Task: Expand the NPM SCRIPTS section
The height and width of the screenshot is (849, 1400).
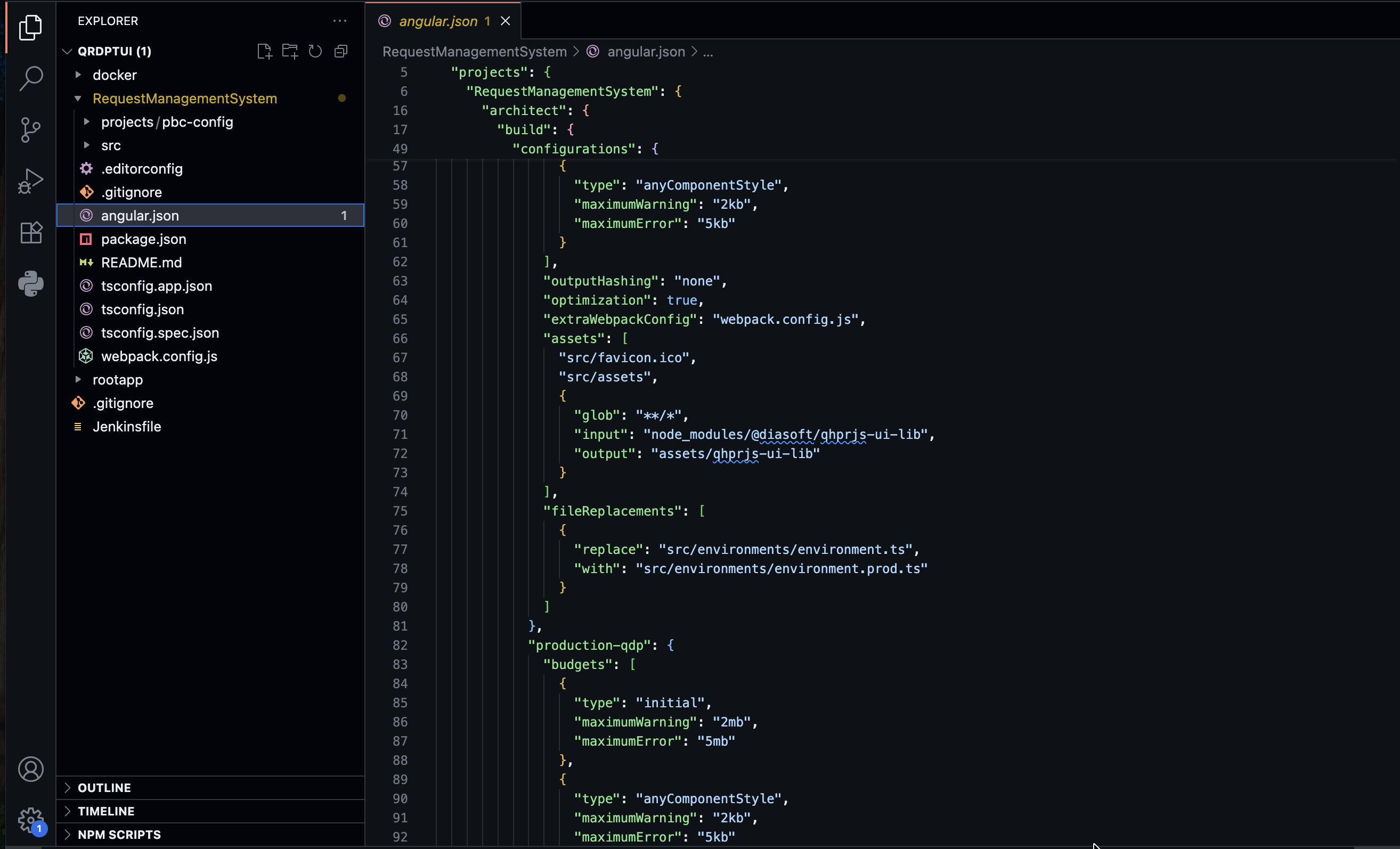Action: [x=119, y=834]
